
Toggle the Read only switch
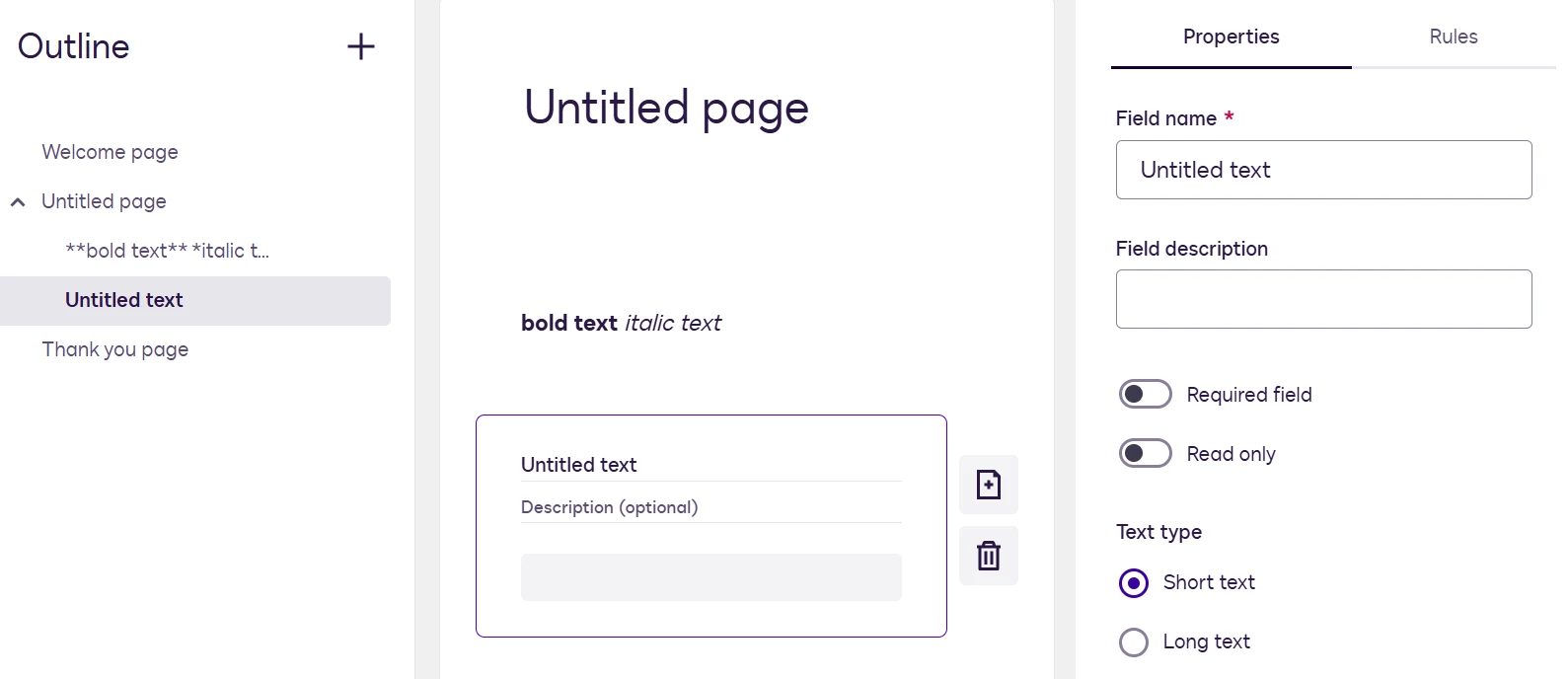(1145, 454)
